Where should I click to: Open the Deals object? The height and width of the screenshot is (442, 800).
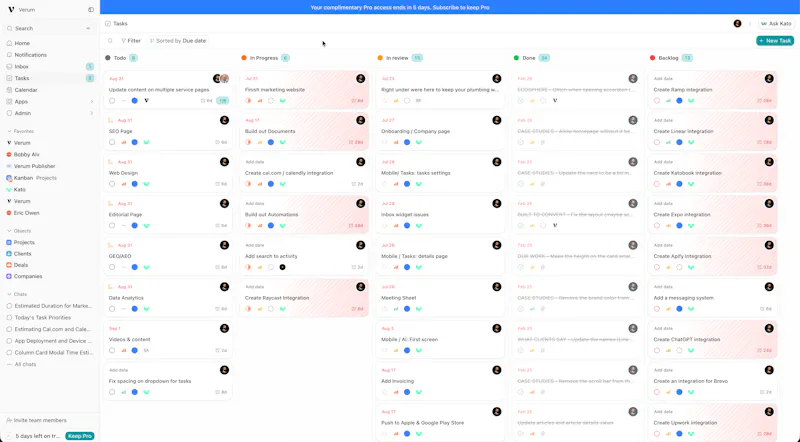(x=20, y=265)
